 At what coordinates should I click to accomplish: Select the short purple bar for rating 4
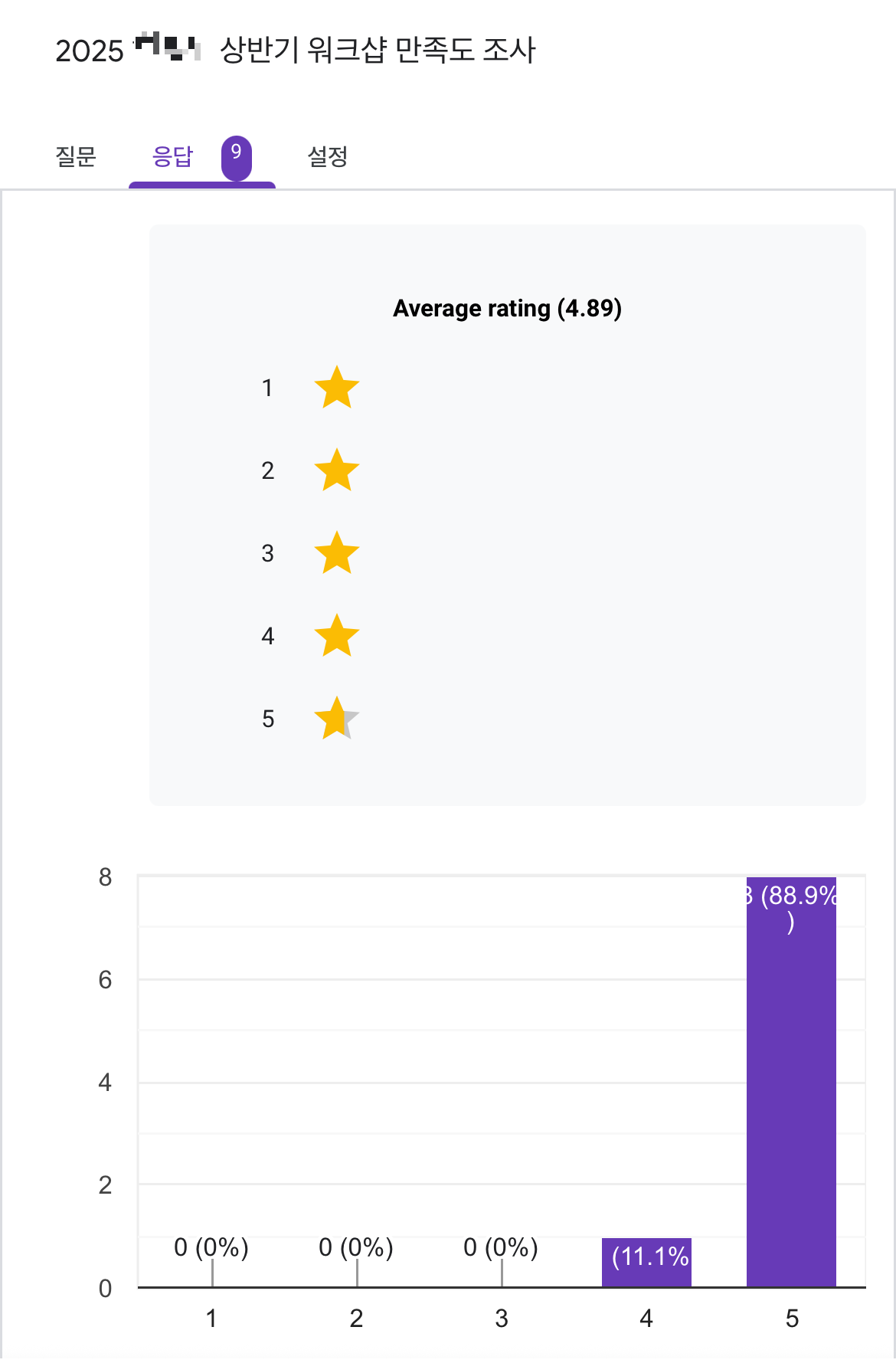(x=646, y=1262)
